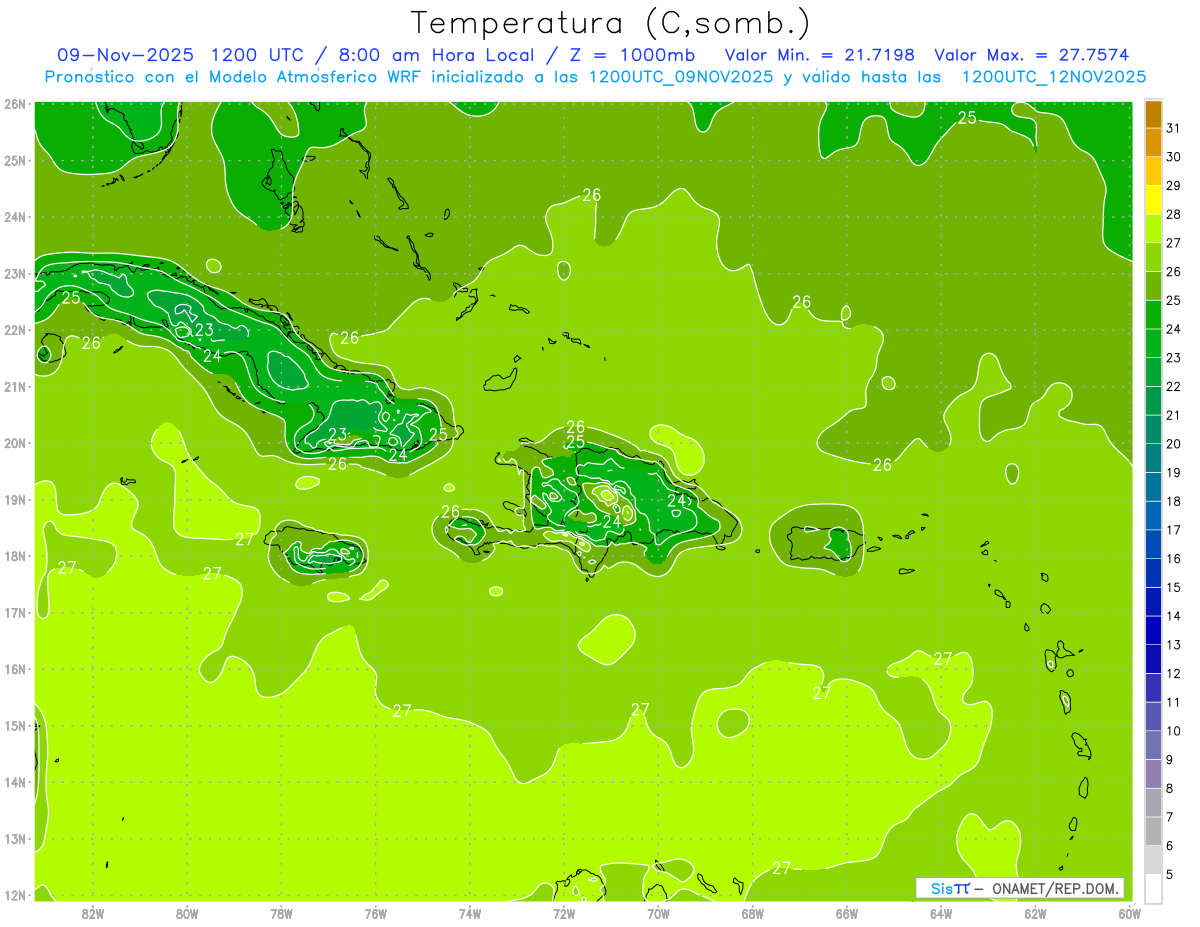Click the "64W" longitude axis label
This screenshot has width=1200, height=927.
[941, 913]
